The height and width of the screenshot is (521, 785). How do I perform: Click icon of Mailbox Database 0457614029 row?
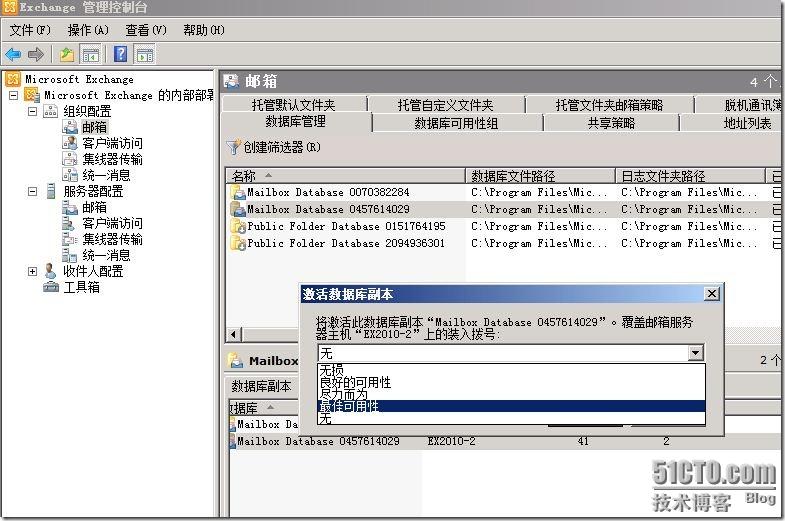[x=237, y=209]
